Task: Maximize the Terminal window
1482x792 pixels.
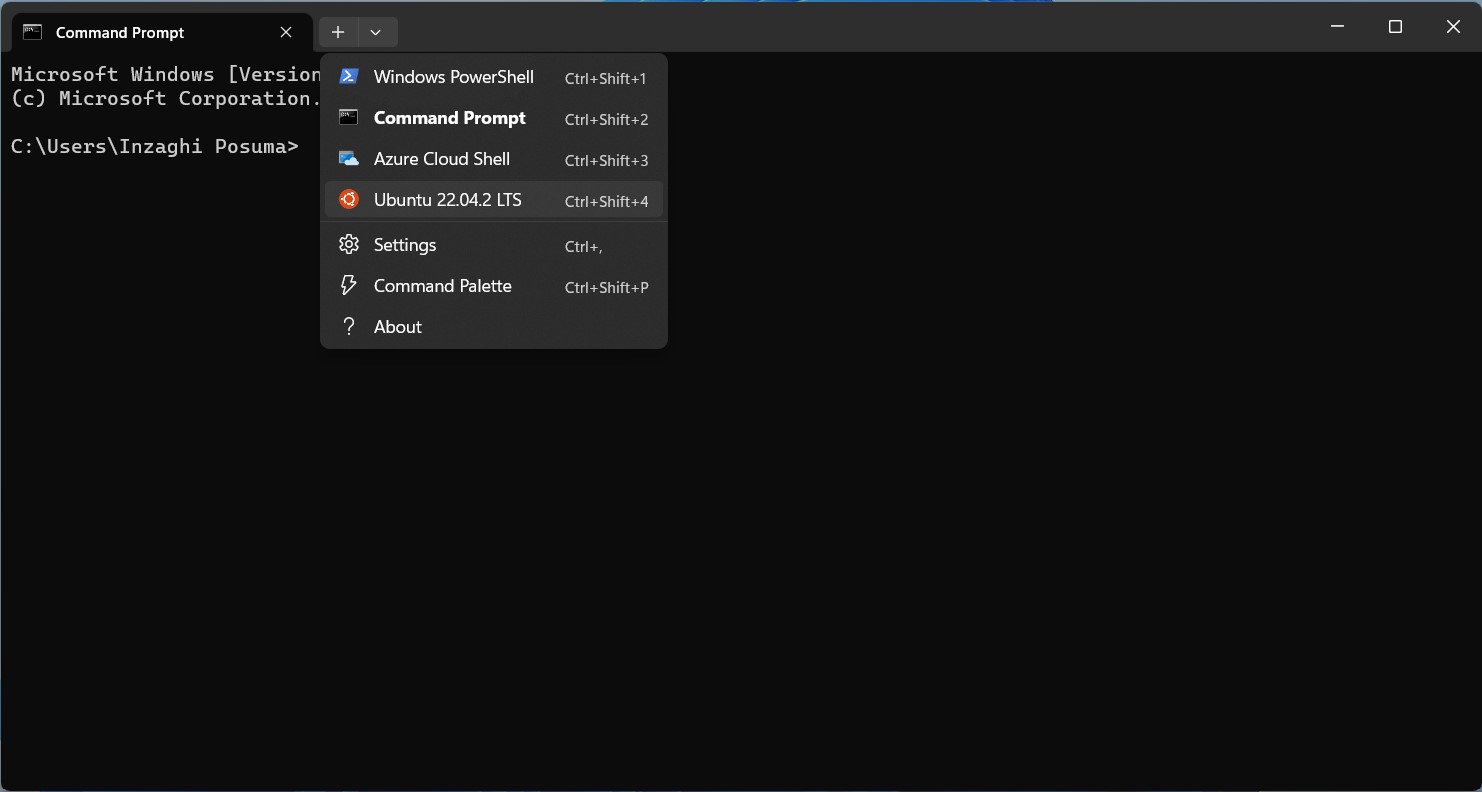Action: [1396, 27]
